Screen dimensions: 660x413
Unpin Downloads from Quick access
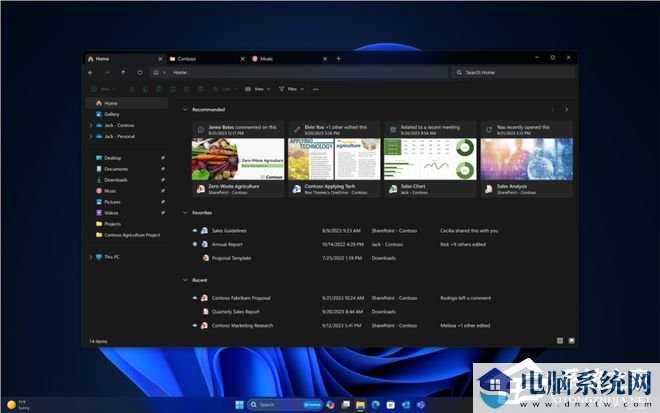163,180
